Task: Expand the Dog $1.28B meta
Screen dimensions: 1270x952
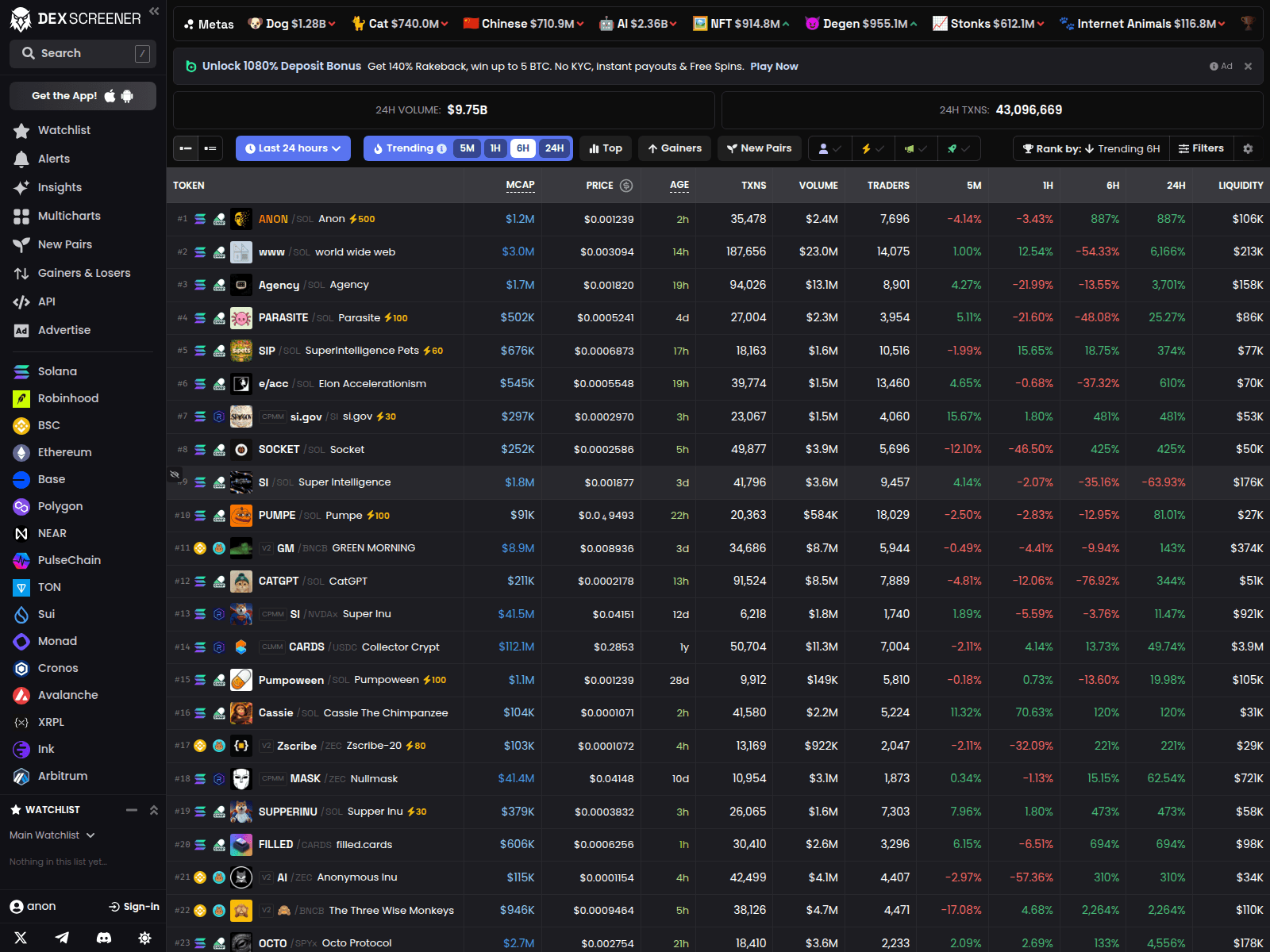Action: [x=291, y=24]
